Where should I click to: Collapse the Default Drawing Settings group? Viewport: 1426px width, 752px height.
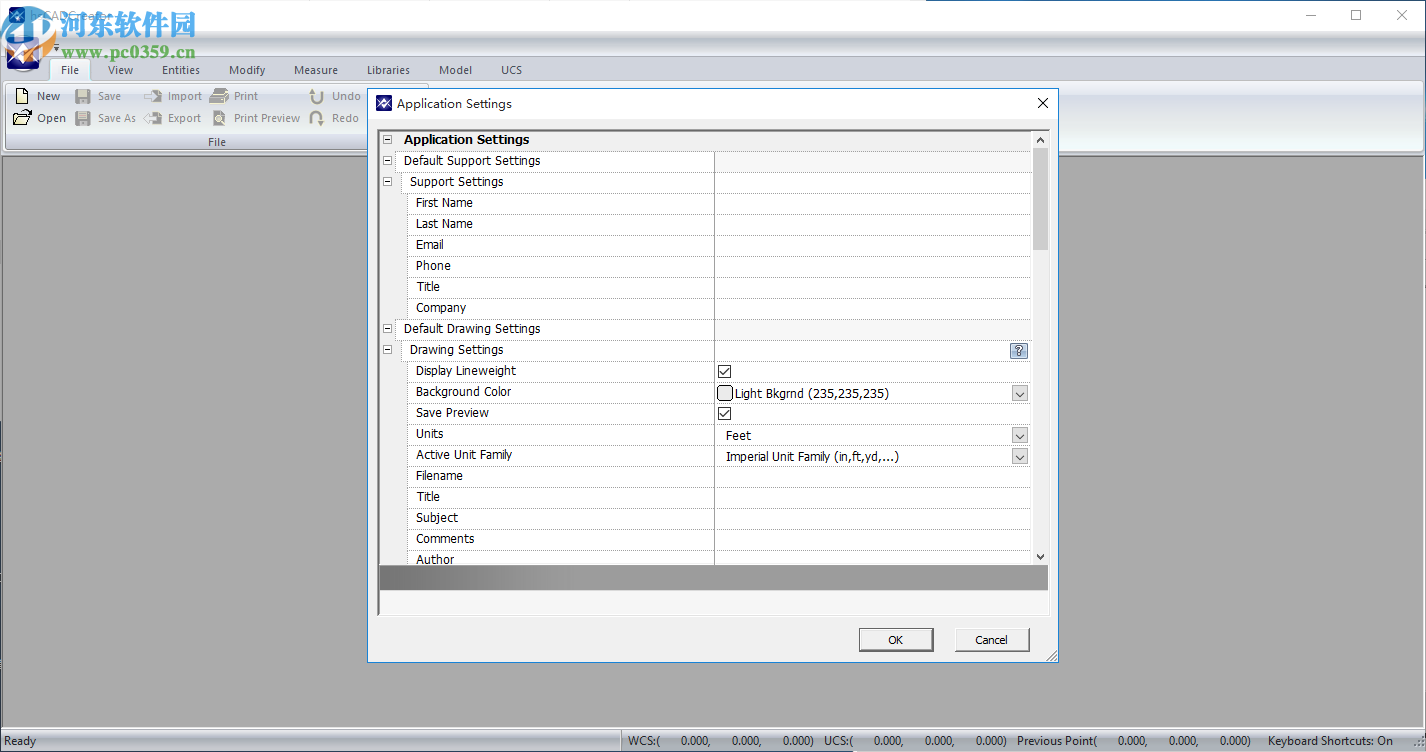[387, 329]
